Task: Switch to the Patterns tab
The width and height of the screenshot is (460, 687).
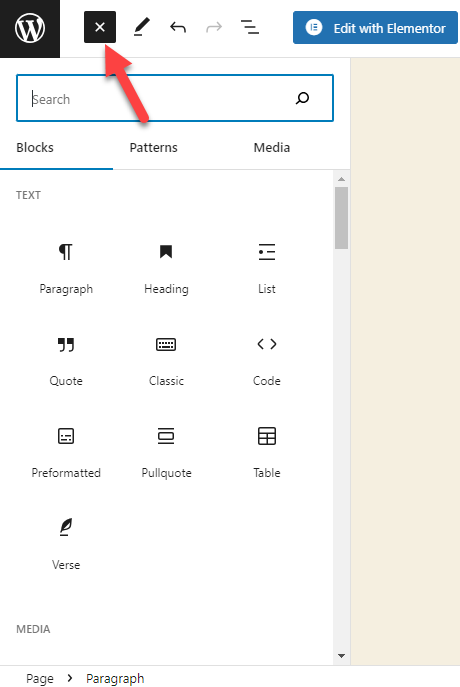Action: (x=153, y=148)
